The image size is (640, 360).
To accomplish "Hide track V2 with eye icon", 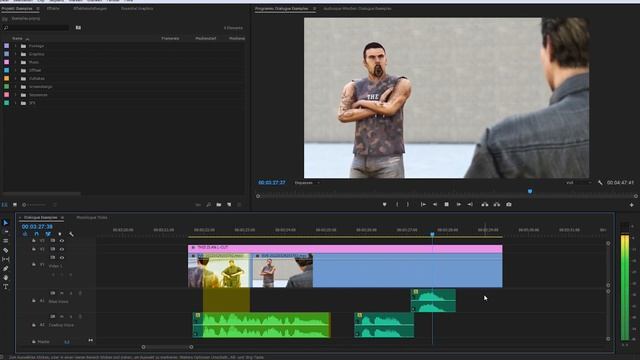I will click(x=62, y=249).
